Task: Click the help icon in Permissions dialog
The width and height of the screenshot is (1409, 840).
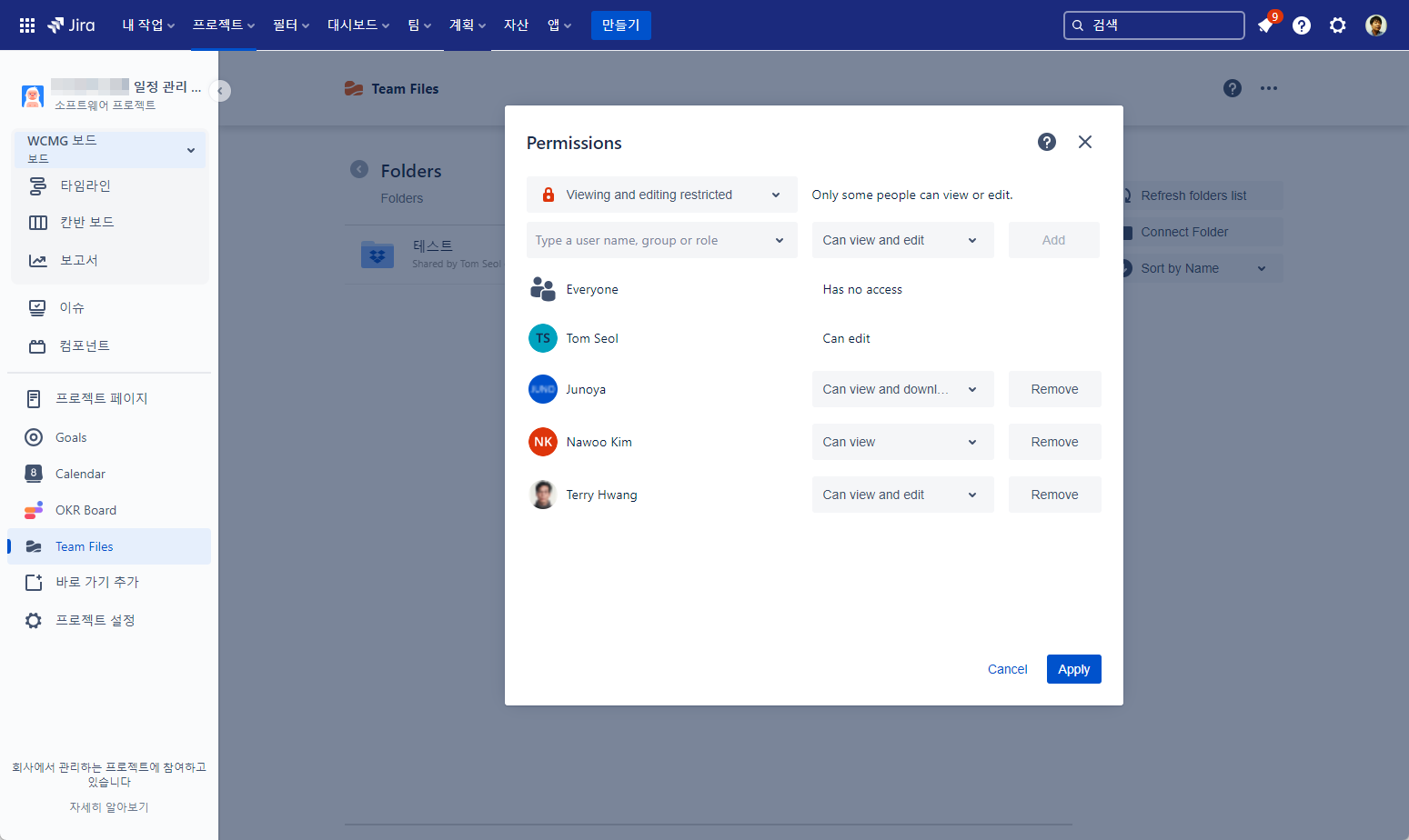Action: pos(1047,142)
